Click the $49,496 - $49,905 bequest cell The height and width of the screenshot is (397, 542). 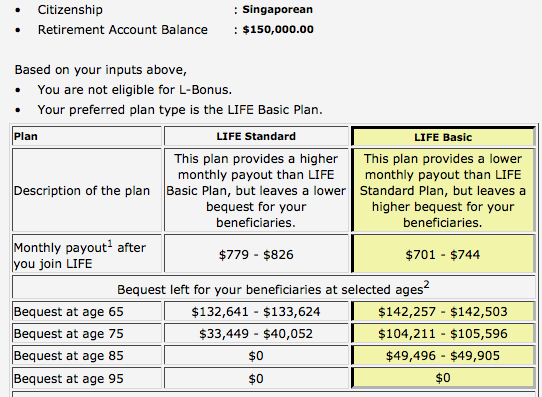pyautogui.click(x=443, y=356)
